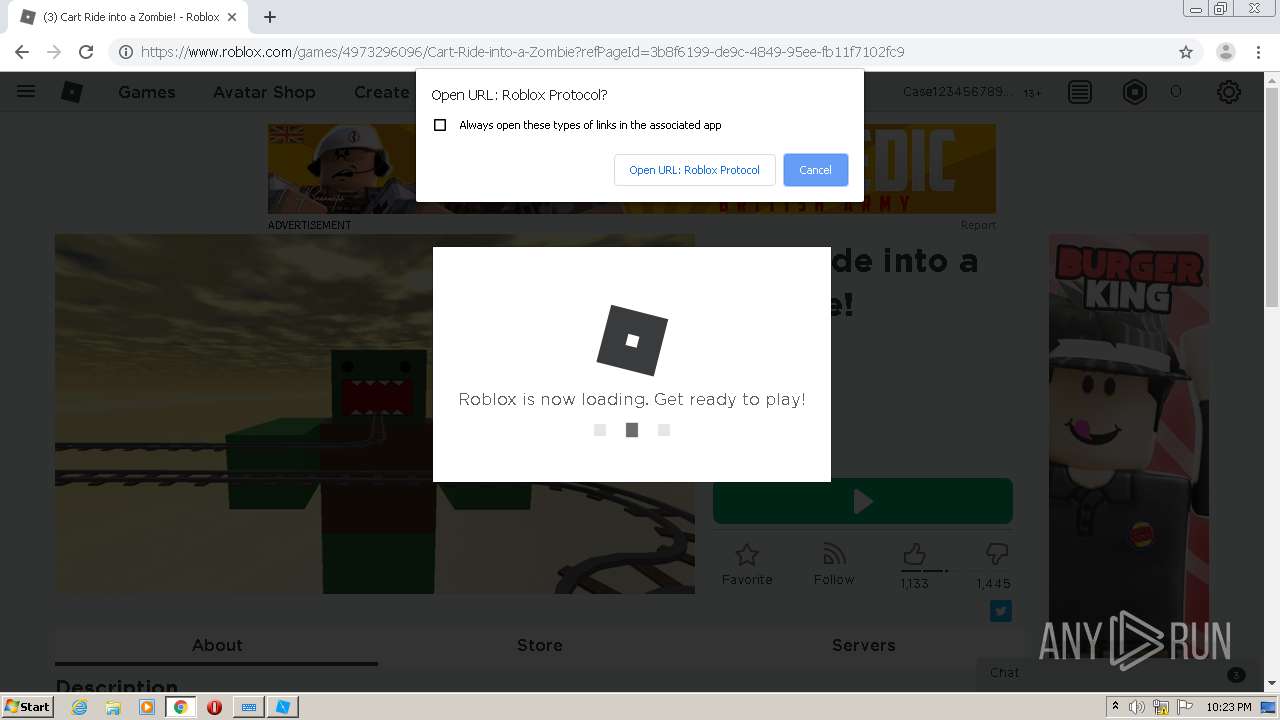The height and width of the screenshot is (720, 1280).
Task: Open Chrome three-dot menu
Action: 1260,52
